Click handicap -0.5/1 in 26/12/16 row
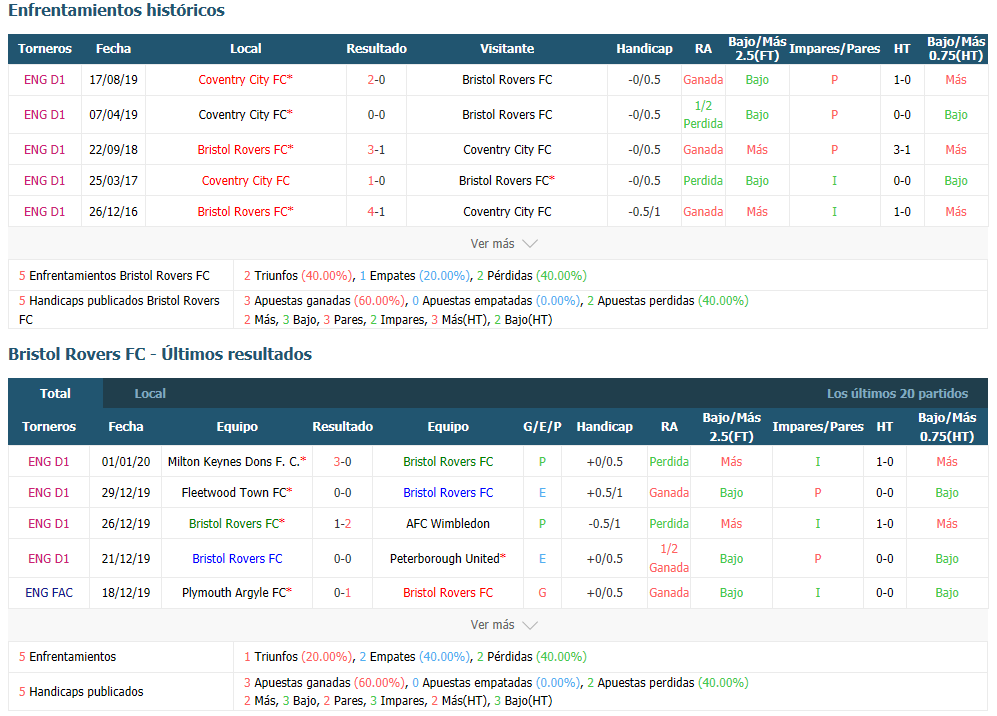Image resolution: width=997 pixels, height=716 pixels. tap(644, 212)
